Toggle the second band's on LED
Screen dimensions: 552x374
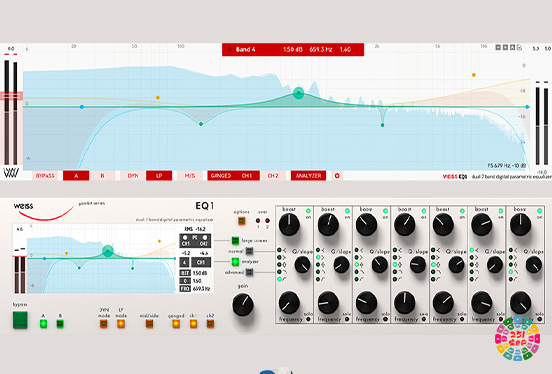[347, 211]
